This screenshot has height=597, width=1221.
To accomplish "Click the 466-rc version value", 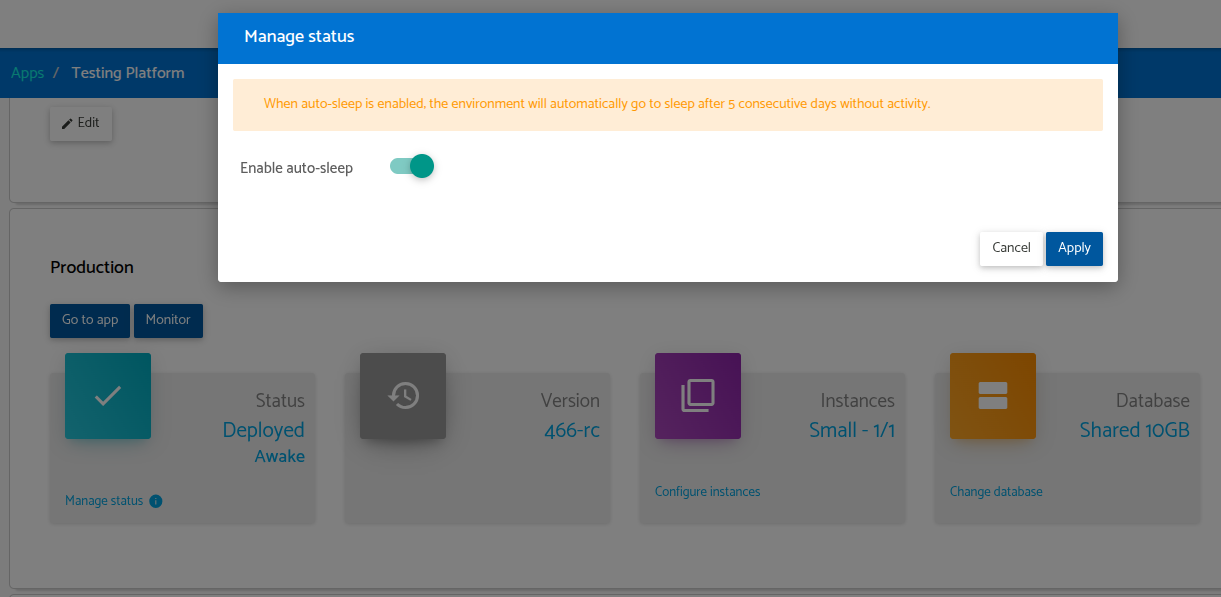I will pyautogui.click(x=572, y=430).
